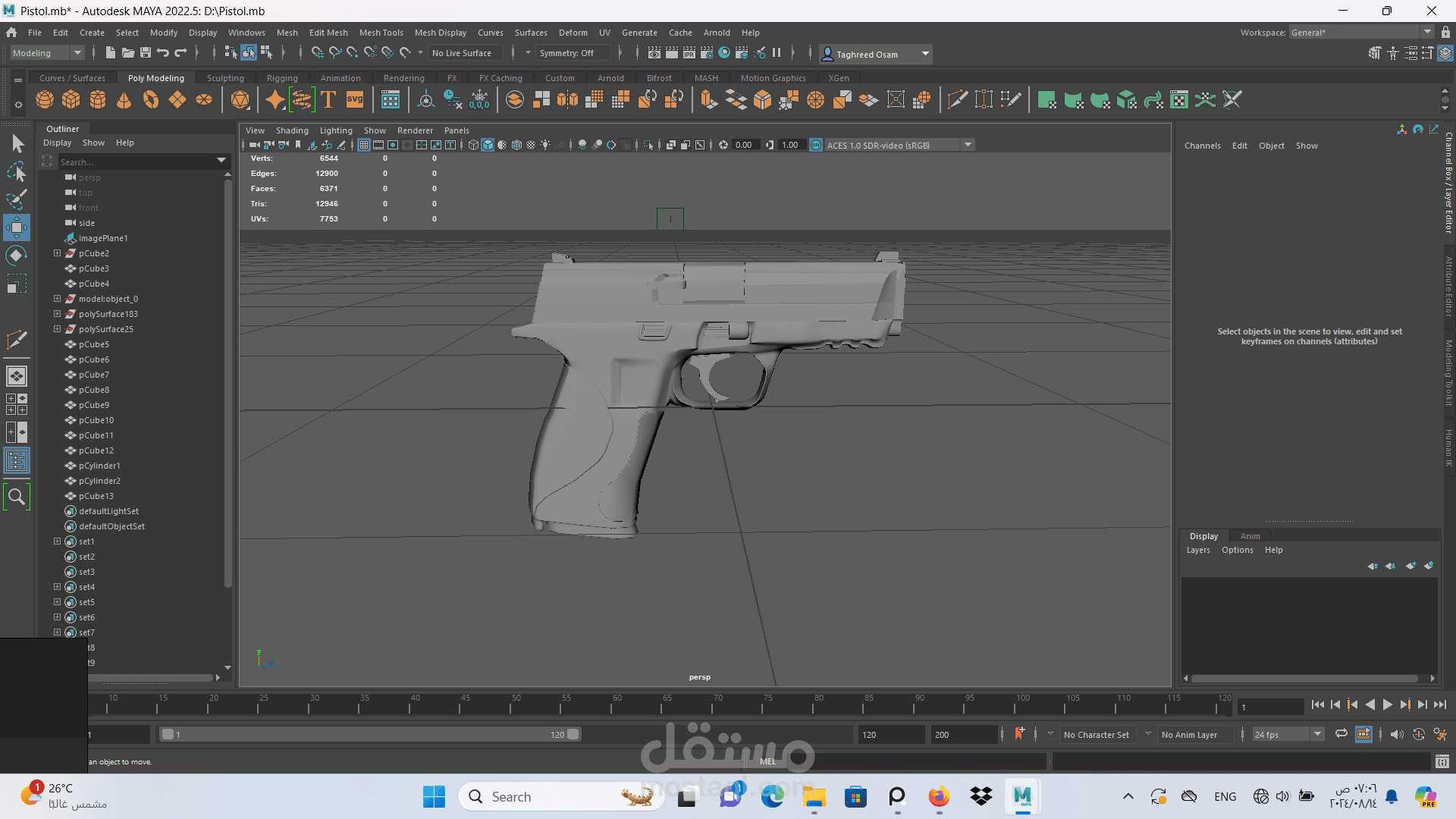Select the polygon Type text tool

tap(328, 100)
